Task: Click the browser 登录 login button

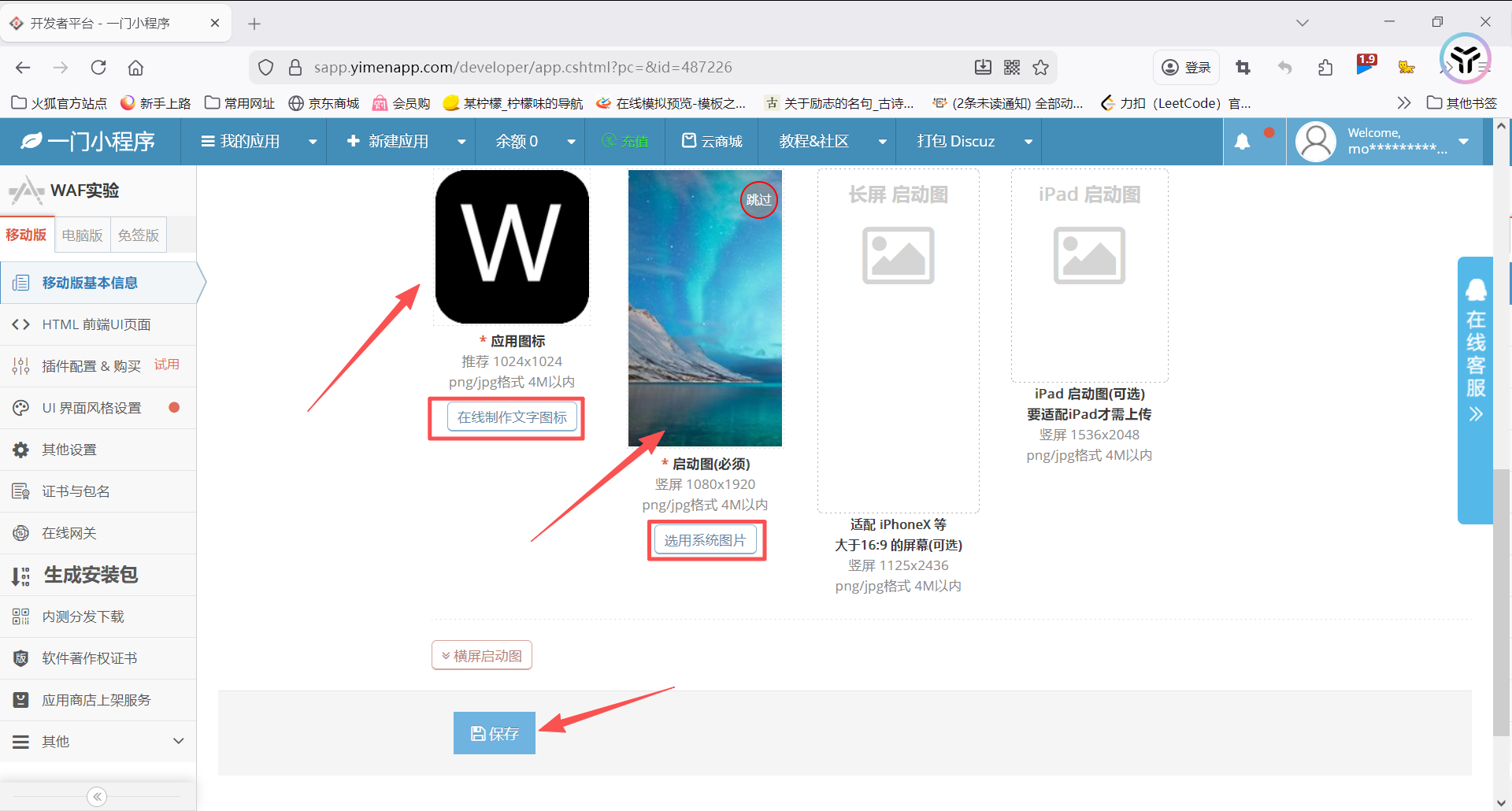Action: (x=1187, y=68)
